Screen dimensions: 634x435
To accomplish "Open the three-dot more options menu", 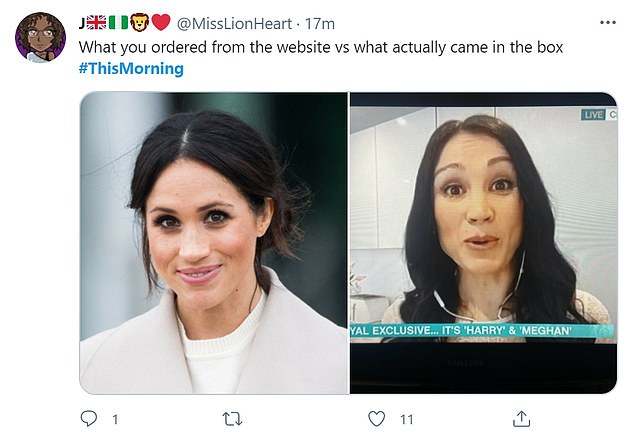I will pos(608,22).
